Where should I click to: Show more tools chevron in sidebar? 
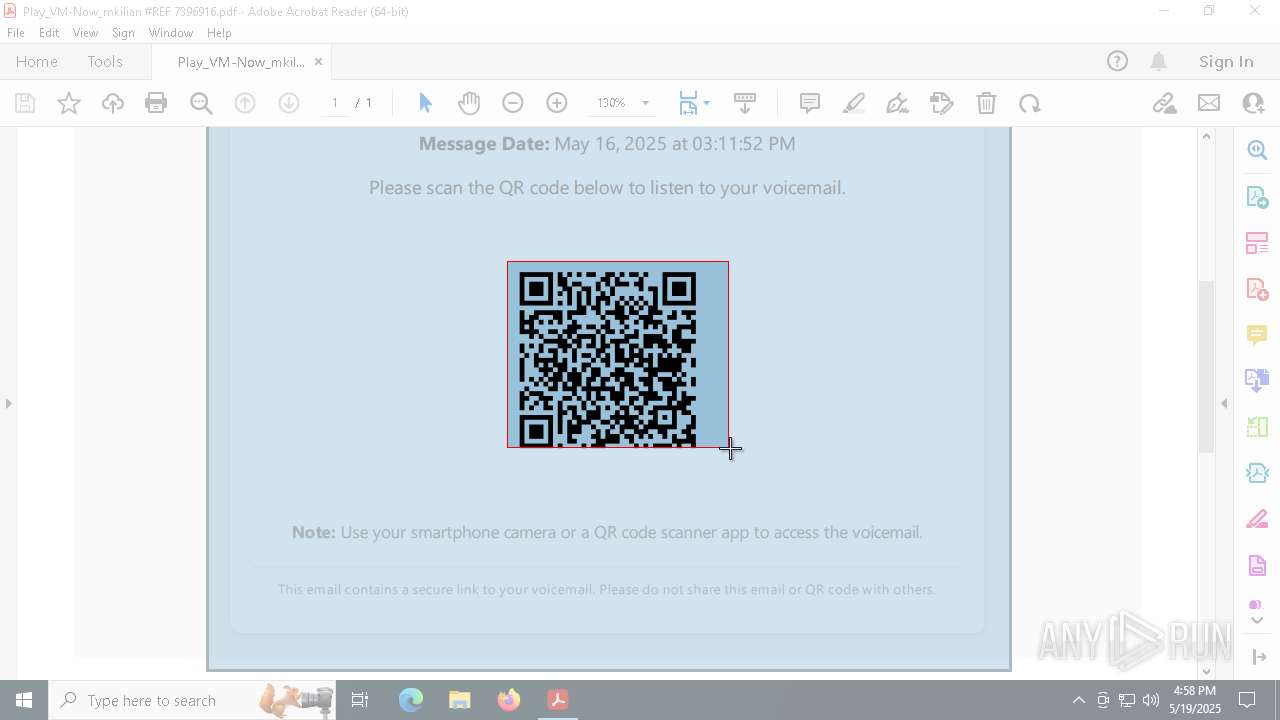(x=1257, y=621)
